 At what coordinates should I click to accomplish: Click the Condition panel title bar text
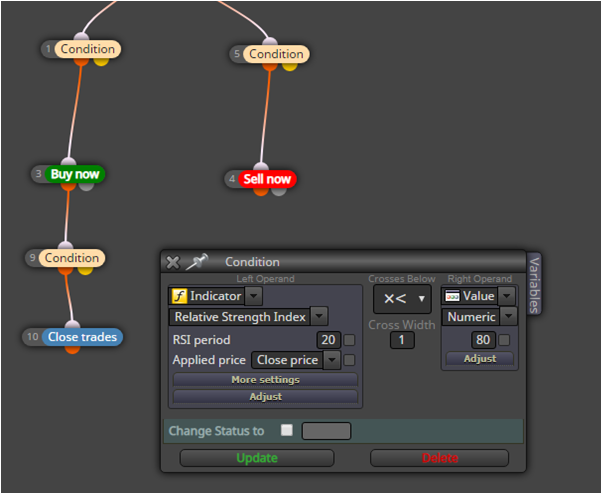(252, 262)
